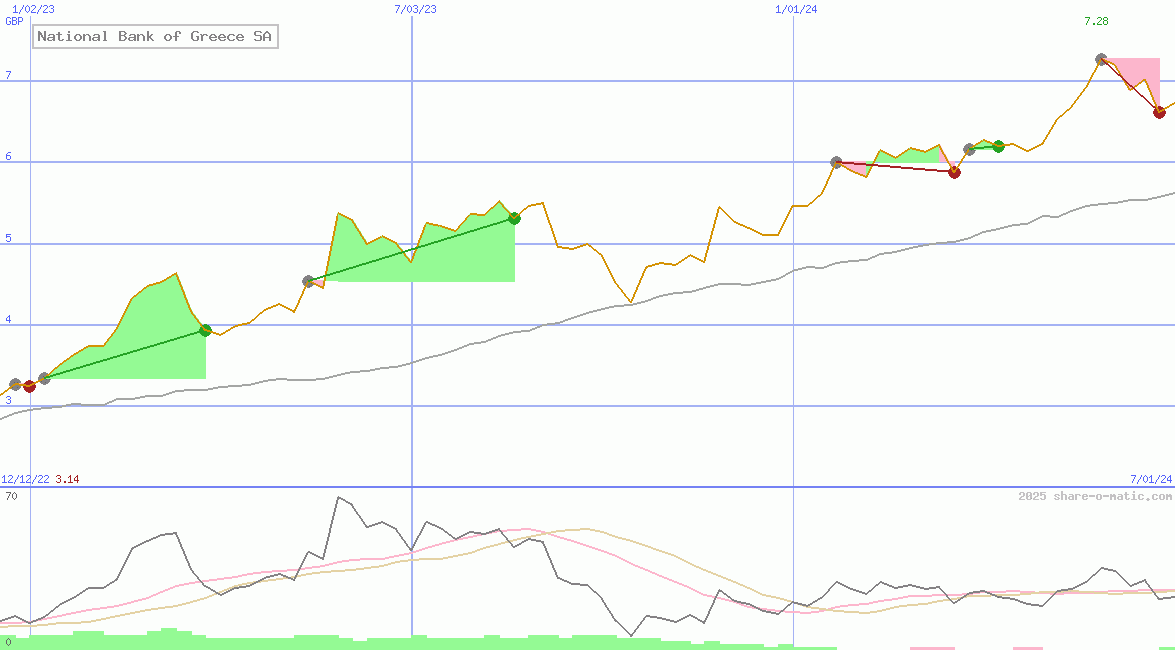Click the red 3.14 low value label

(x=67, y=480)
